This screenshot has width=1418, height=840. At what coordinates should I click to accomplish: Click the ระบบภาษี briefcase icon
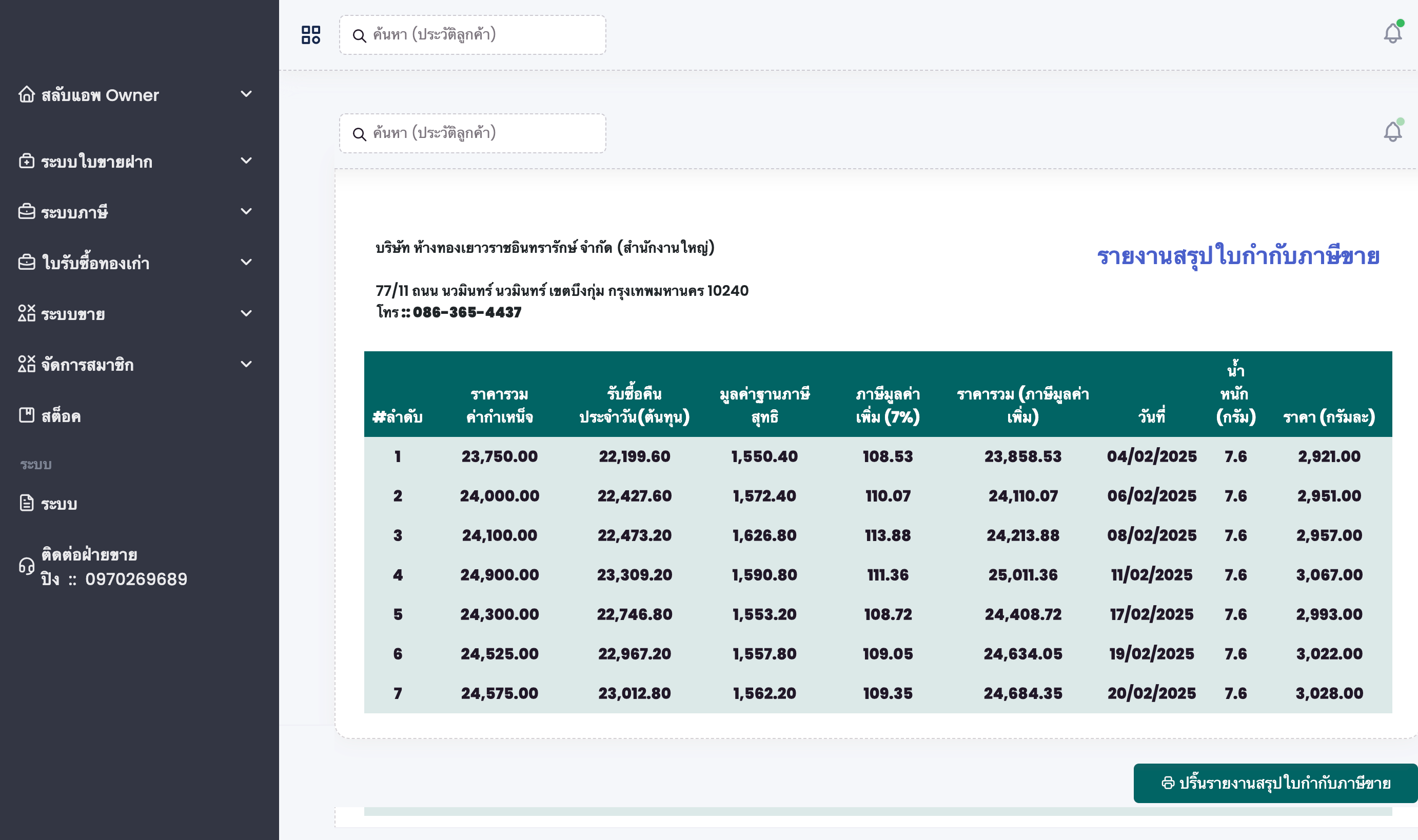coord(27,212)
